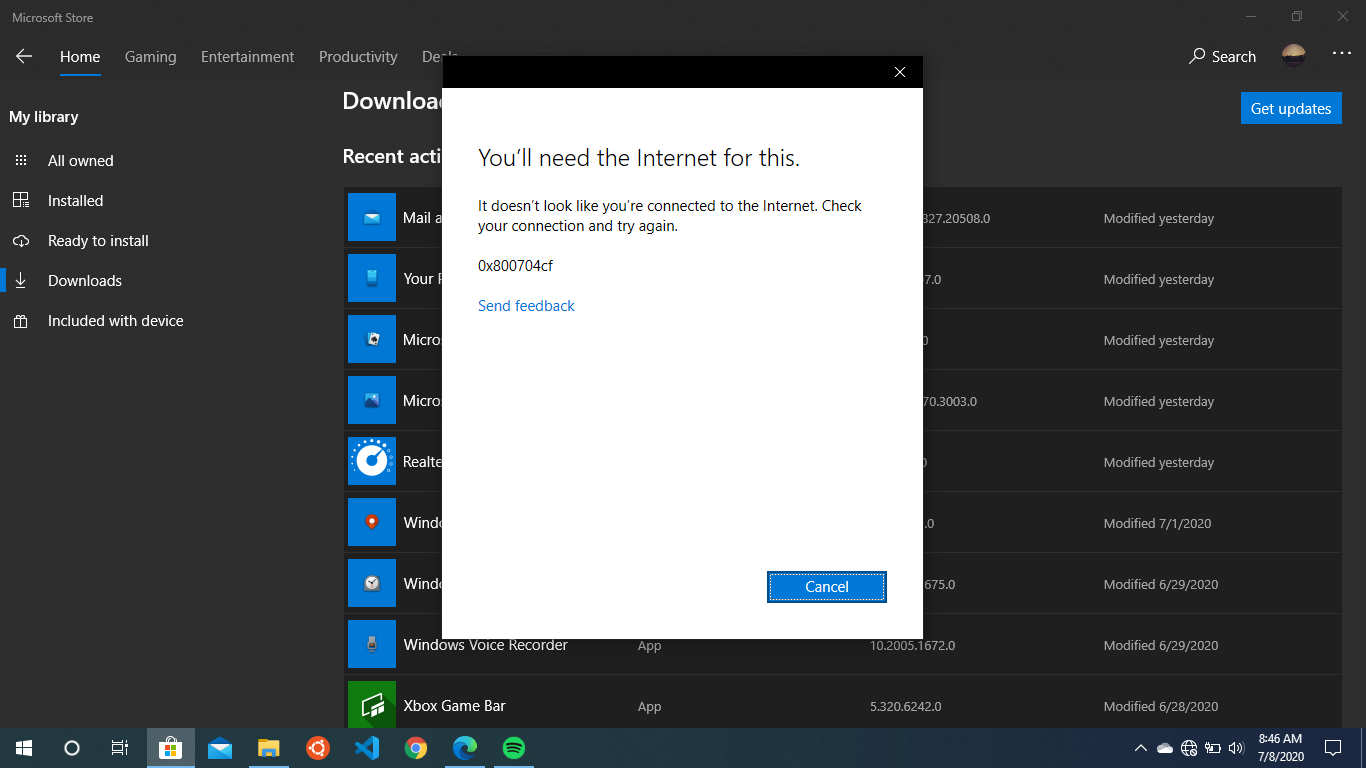
Task: Select All owned in My library
Action: tap(81, 161)
